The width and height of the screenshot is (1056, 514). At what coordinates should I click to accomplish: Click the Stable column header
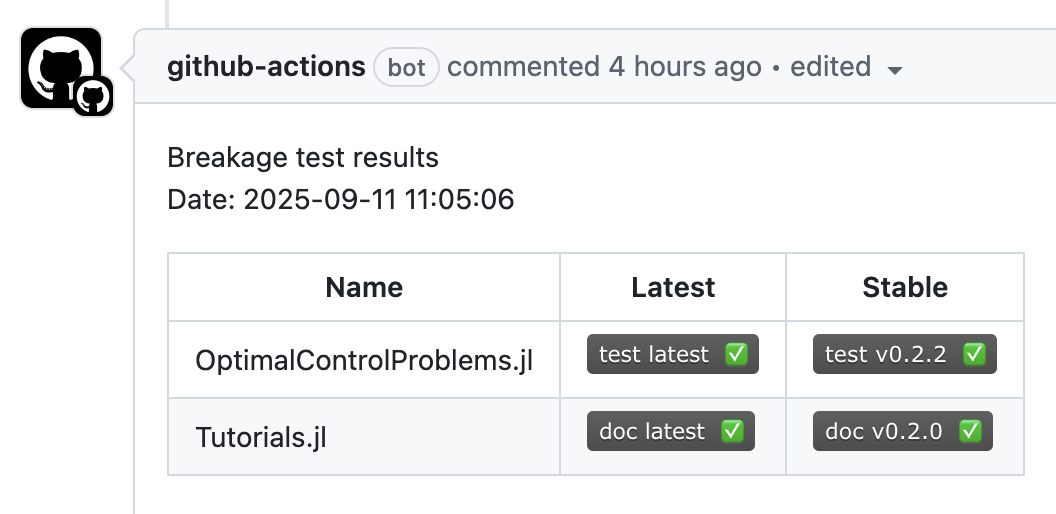coord(905,288)
